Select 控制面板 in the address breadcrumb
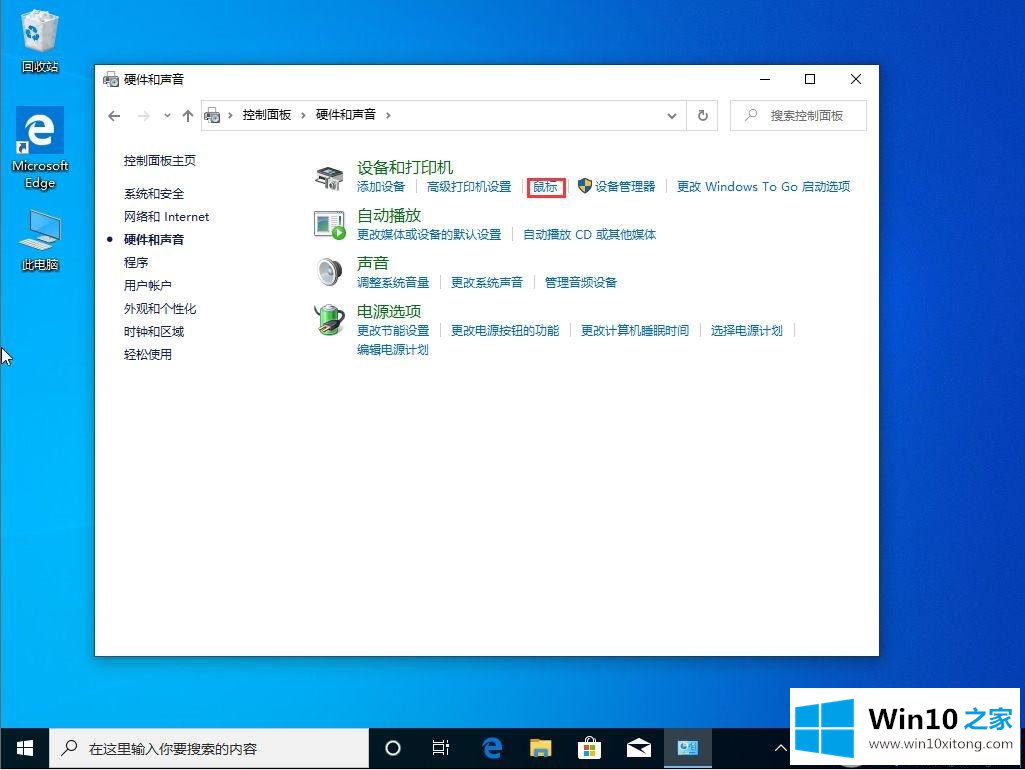This screenshot has width=1025, height=770. pos(267,115)
